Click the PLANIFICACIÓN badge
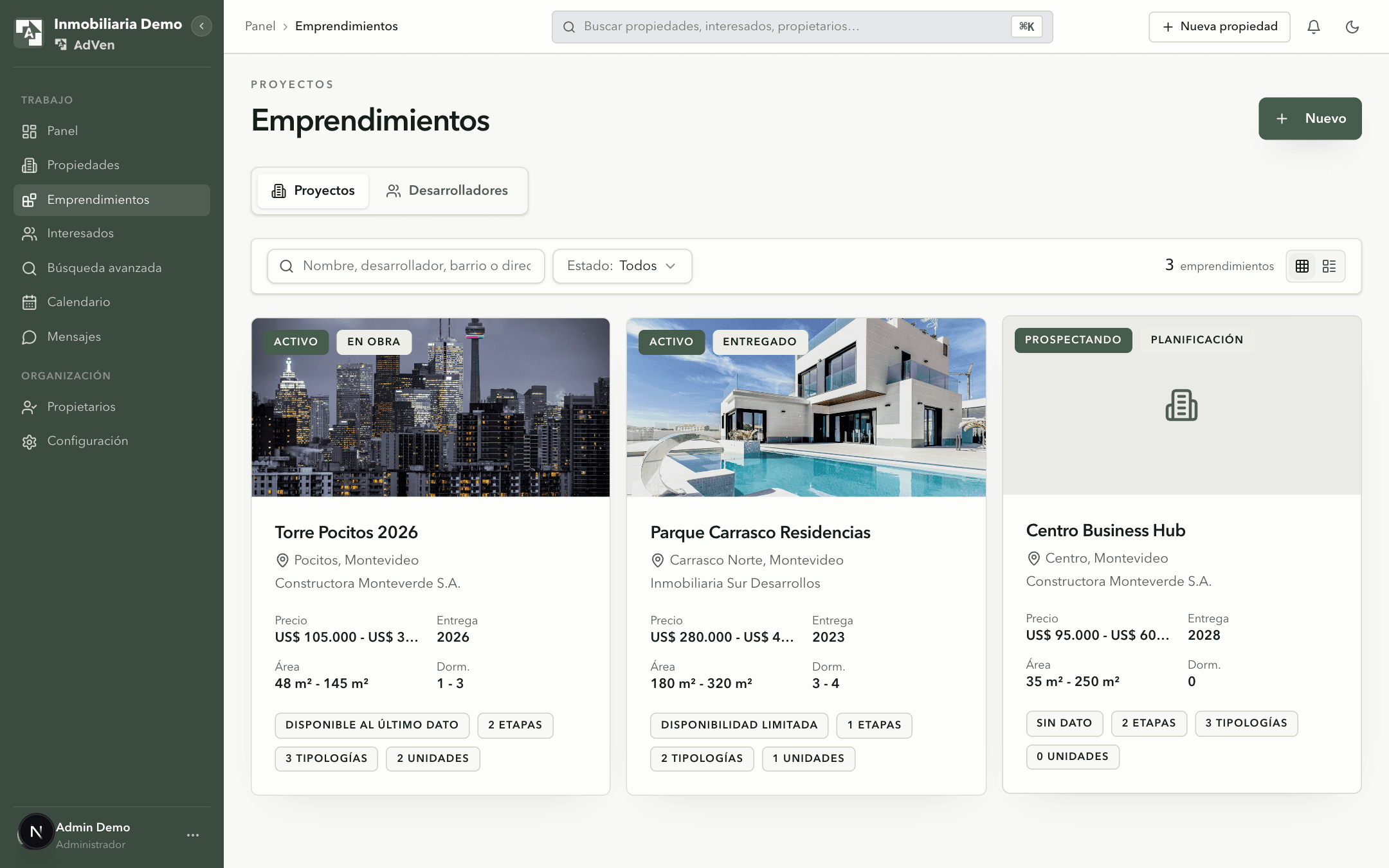The image size is (1389, 868). tap(1197, 340)
